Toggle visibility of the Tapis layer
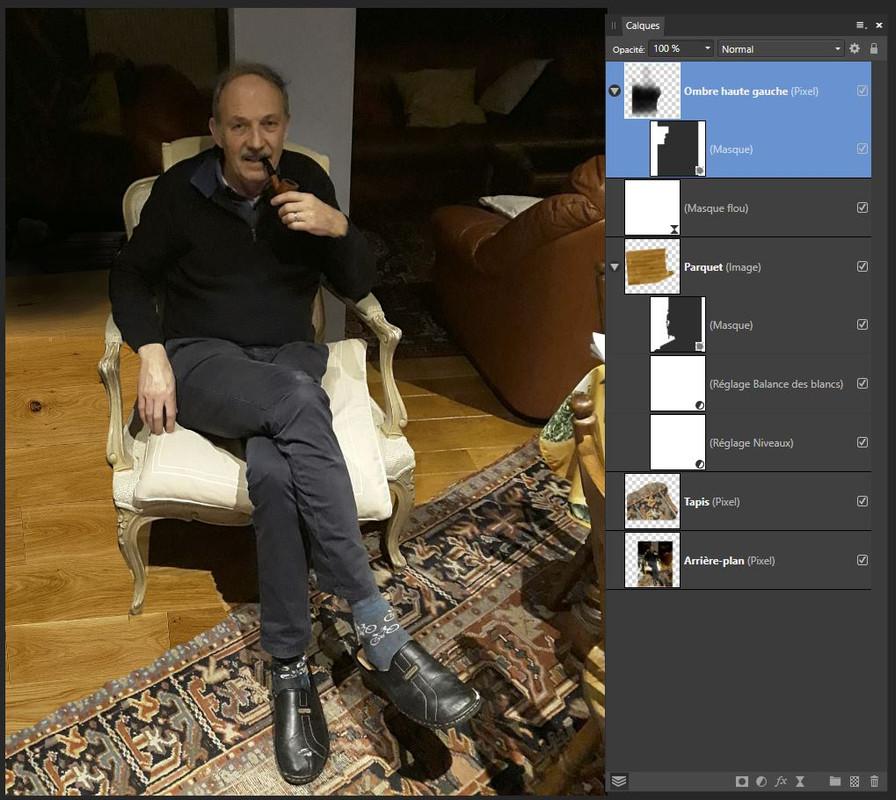The height and width of the screenshot is (800, 896). (x=862, y=501)
